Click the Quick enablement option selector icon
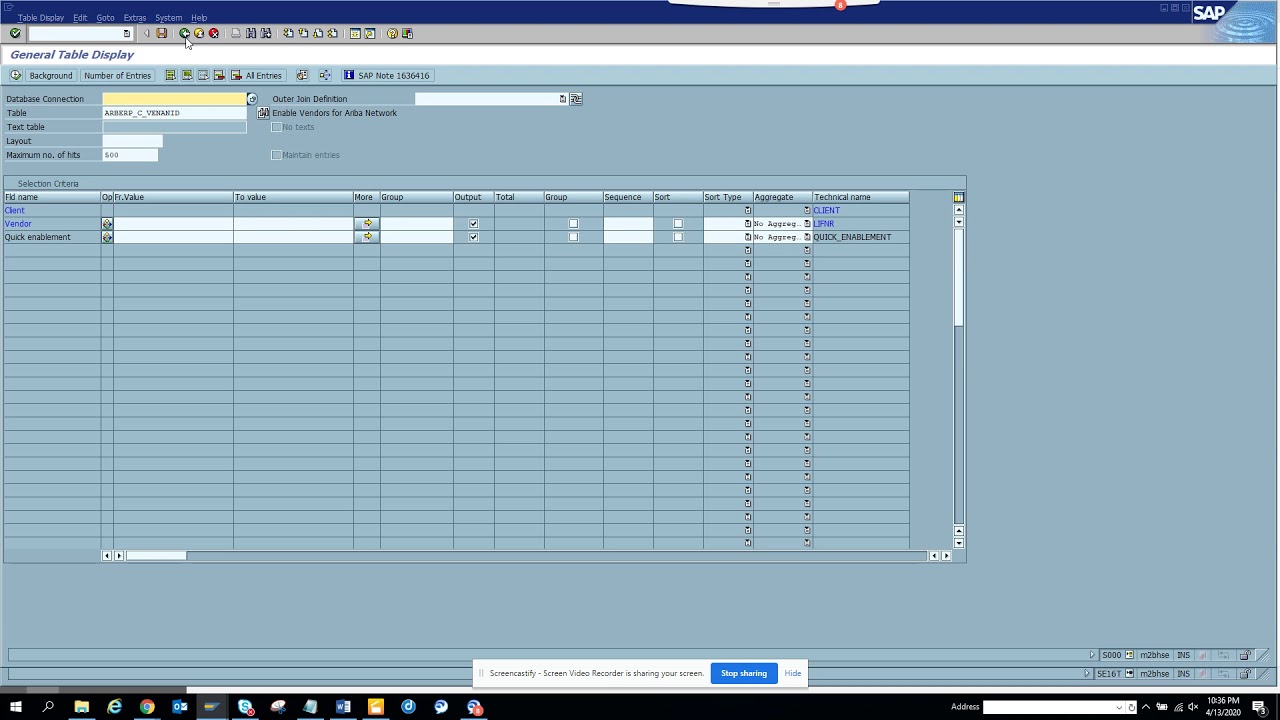The height and width of the screenshot is (720, 1280). coord(107,237)
